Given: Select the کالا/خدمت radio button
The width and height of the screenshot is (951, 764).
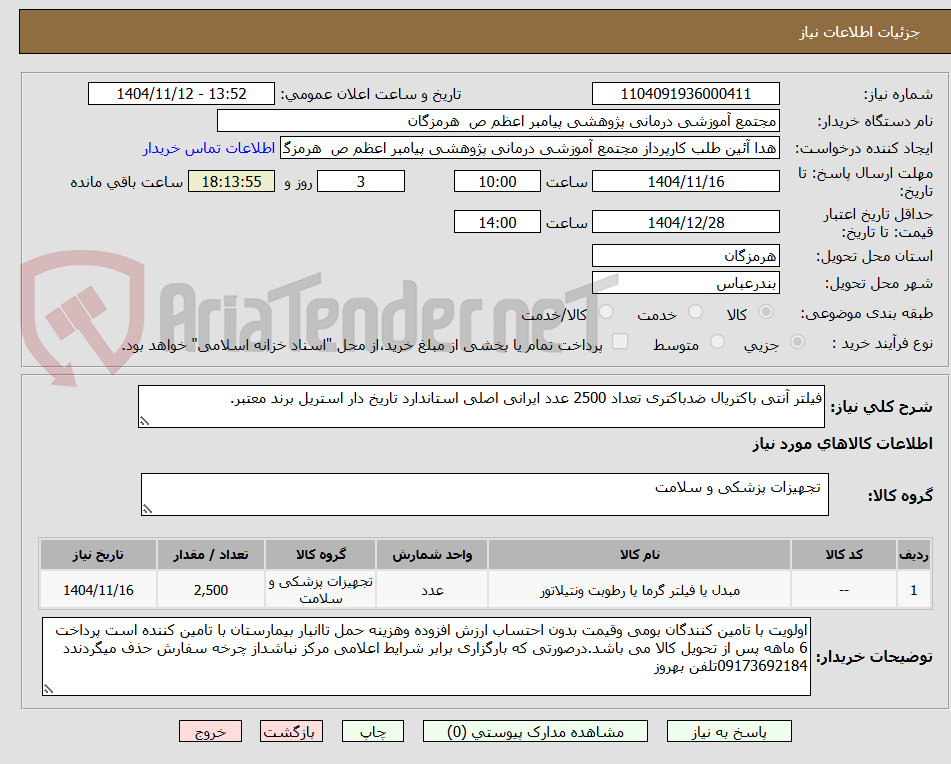Looking at the screenshot, I should tap(606, 312).
